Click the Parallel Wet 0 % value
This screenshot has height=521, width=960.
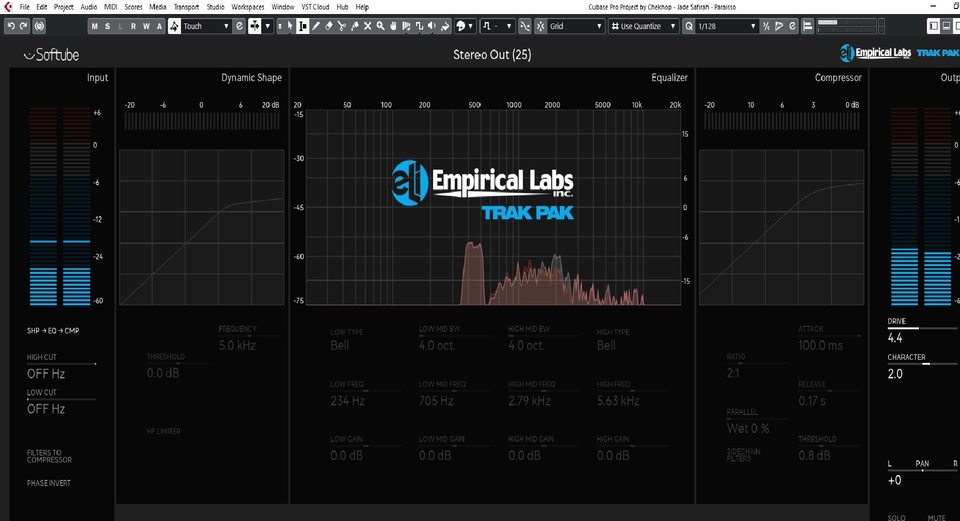(748, 429)
